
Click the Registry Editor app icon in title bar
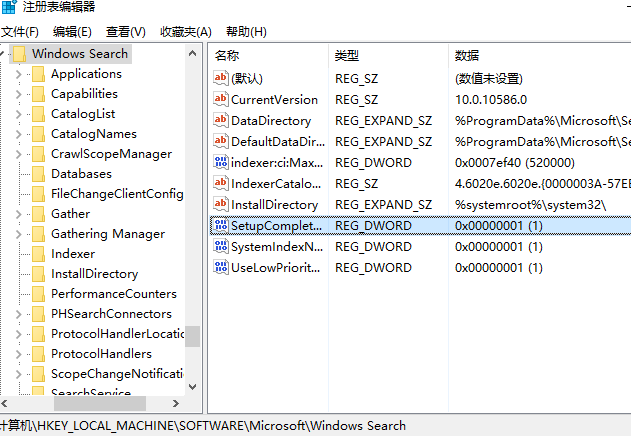(8, 6)
